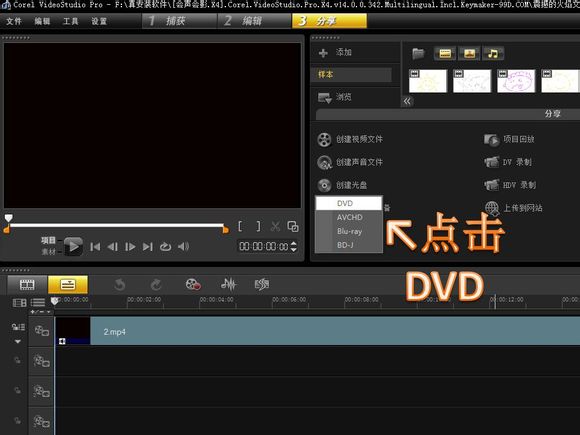Click the 浏览 browse button
The height and width of the screenshot is (435, 580).
[335, 97]
